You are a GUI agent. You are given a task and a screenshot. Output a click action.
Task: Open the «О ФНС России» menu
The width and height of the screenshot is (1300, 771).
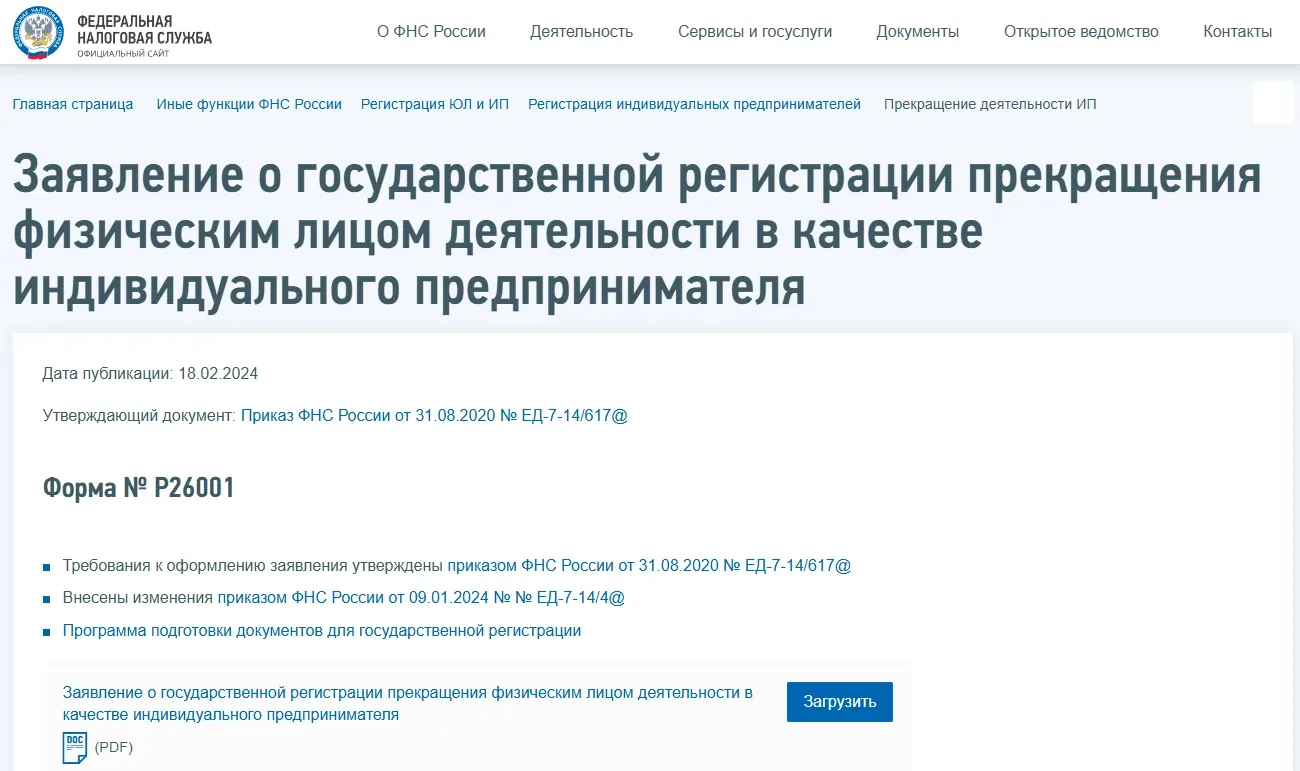(431, 32)
